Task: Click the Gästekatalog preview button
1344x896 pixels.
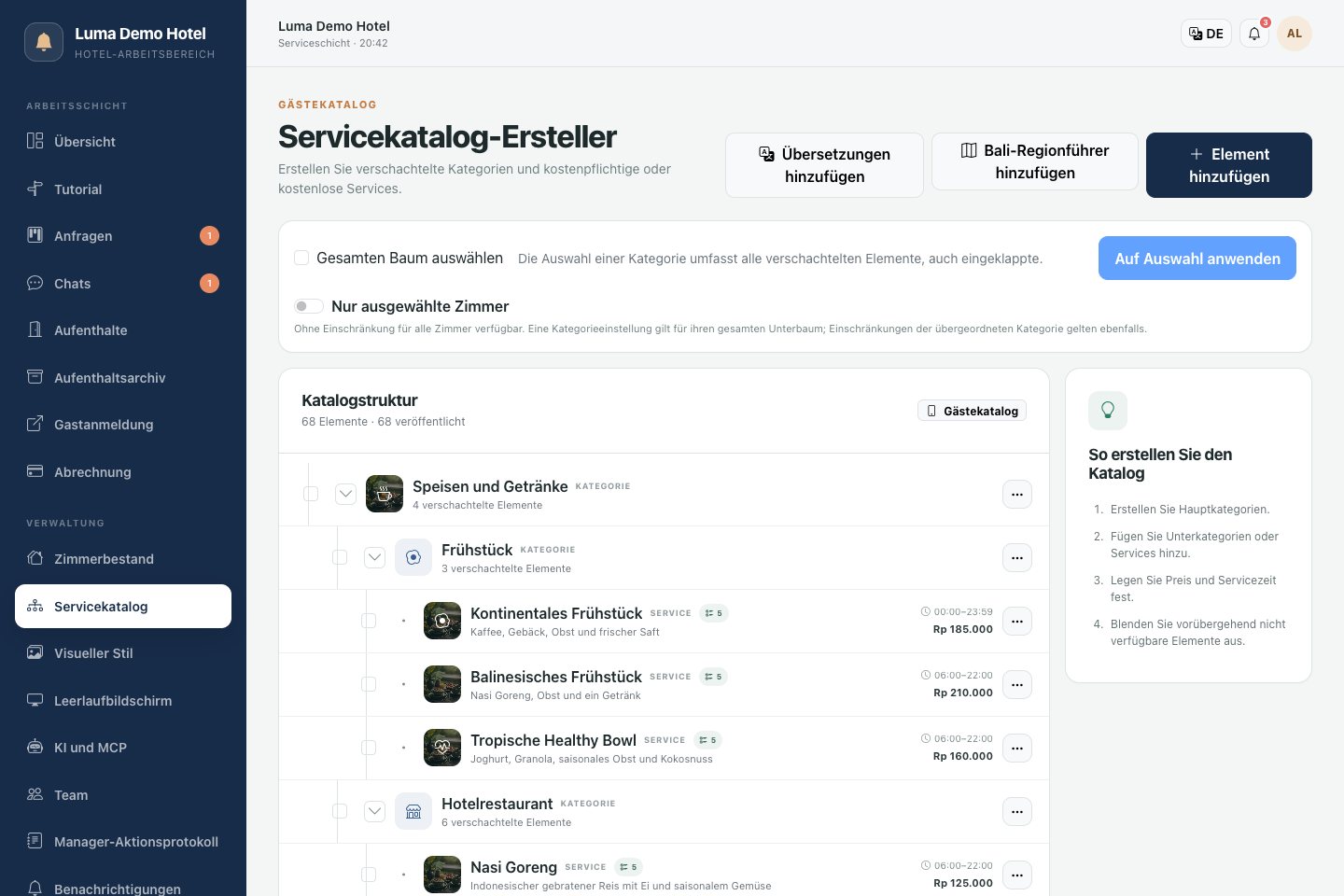Action: (972, 411)
